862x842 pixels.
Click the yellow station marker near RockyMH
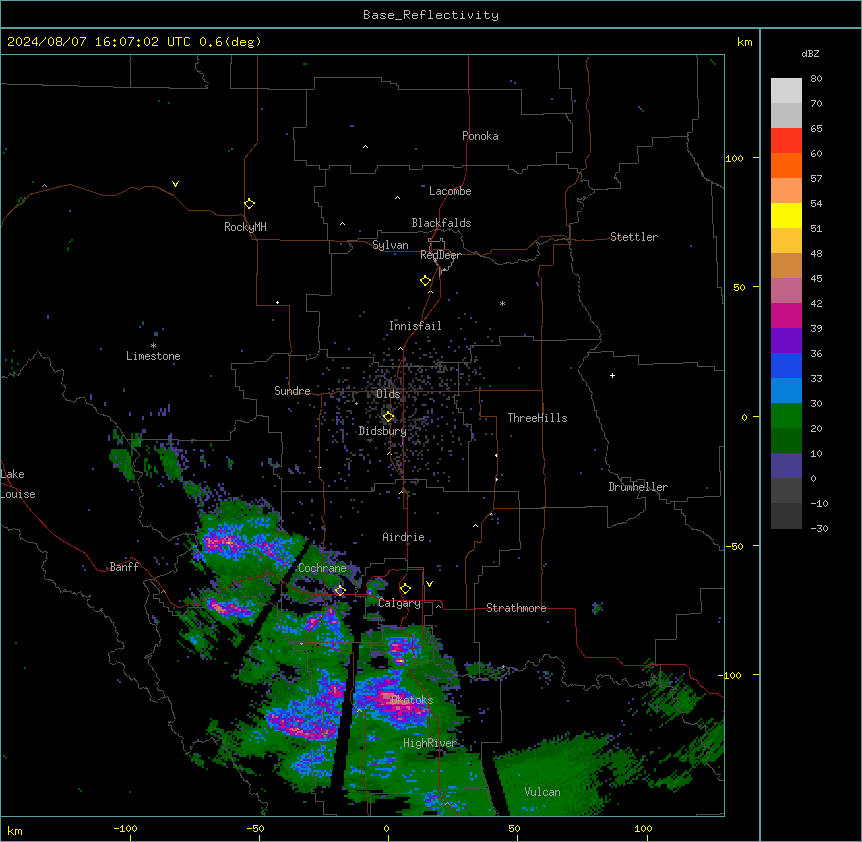tap(249, 203)
